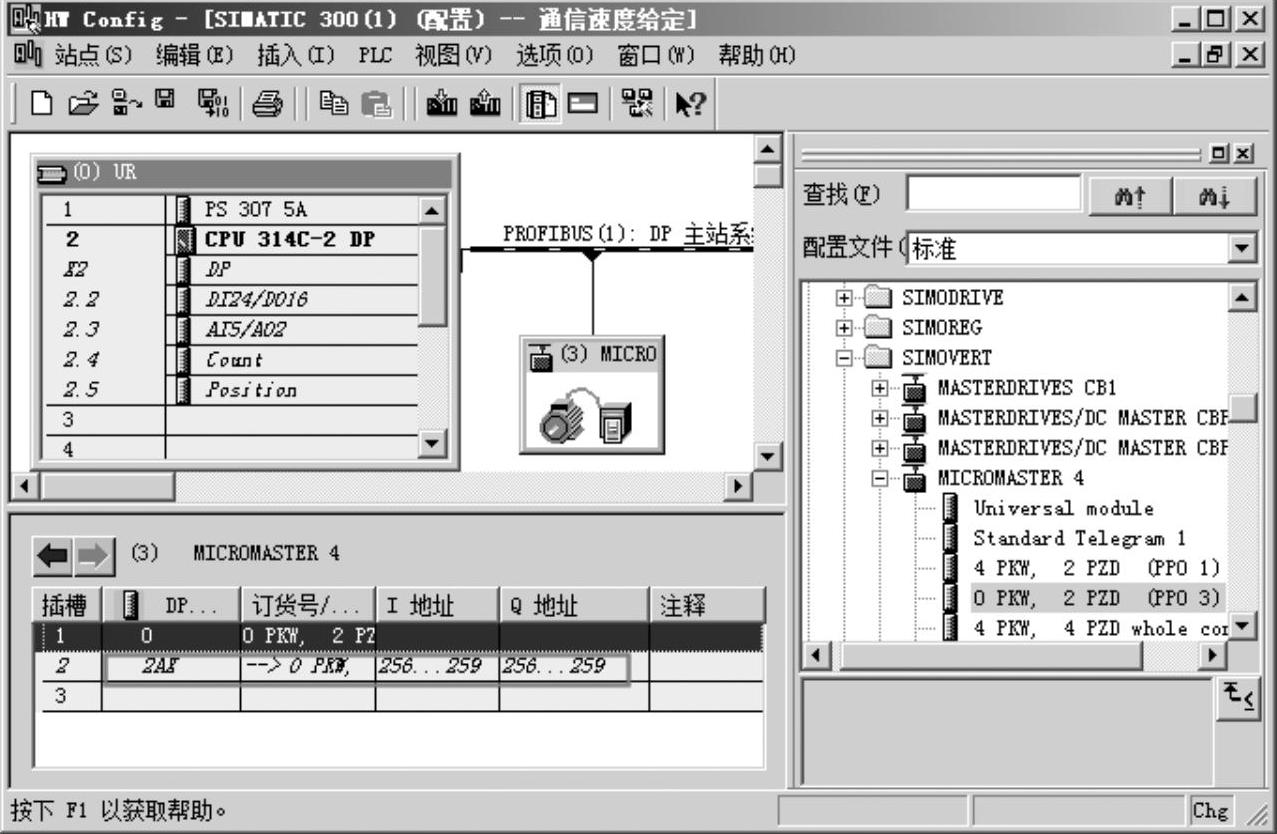The image size is (1277, 834).
Task: Click the forward arrow in detail pane
Action: click(x=95, y=555)
